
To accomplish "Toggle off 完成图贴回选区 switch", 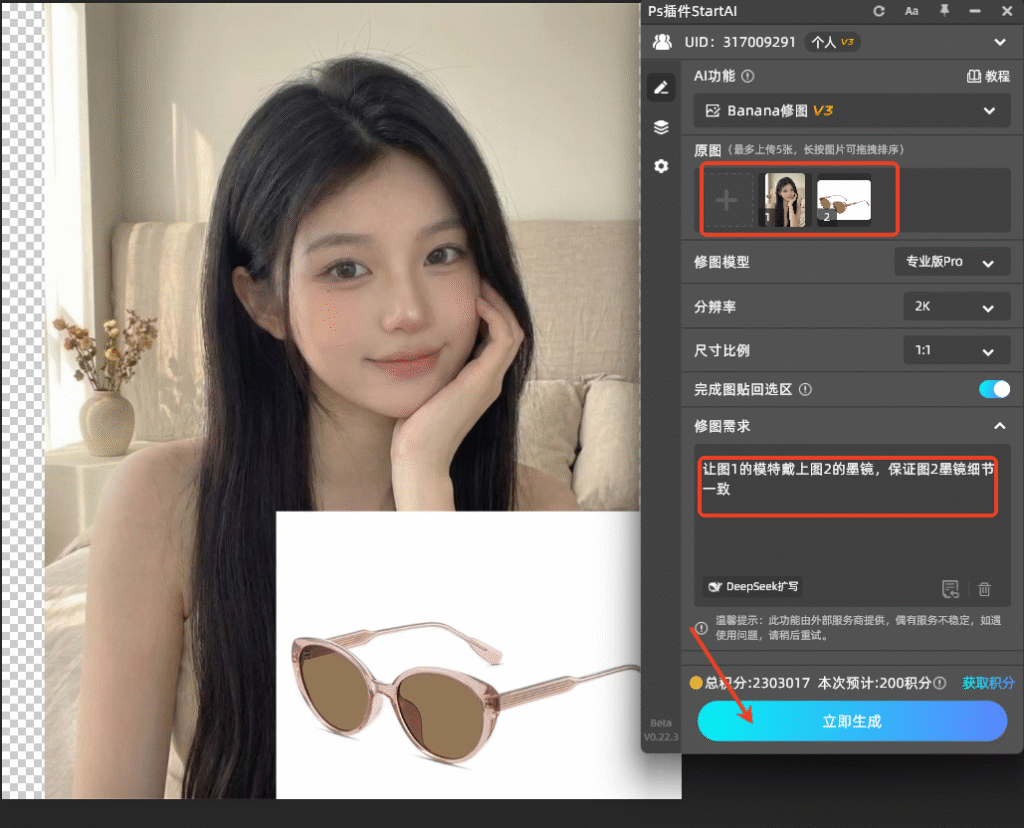I will pos(995,389).
